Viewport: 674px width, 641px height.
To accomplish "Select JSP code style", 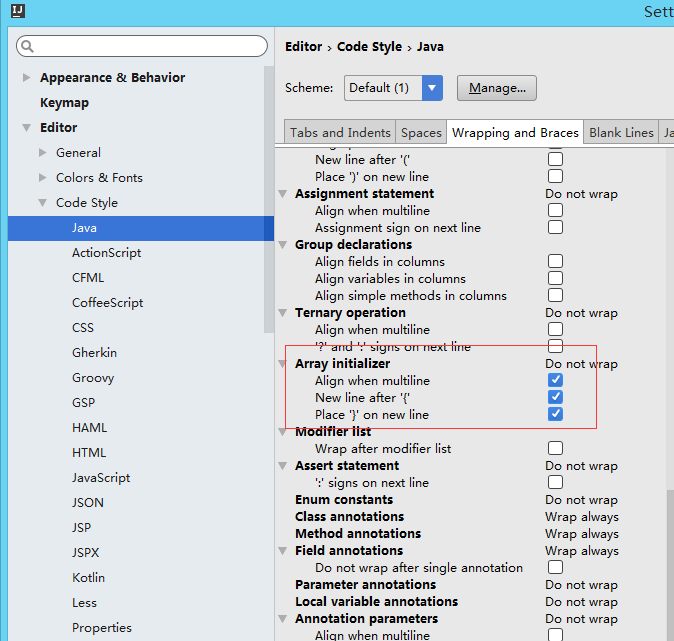I will click(x=81, y=528).
